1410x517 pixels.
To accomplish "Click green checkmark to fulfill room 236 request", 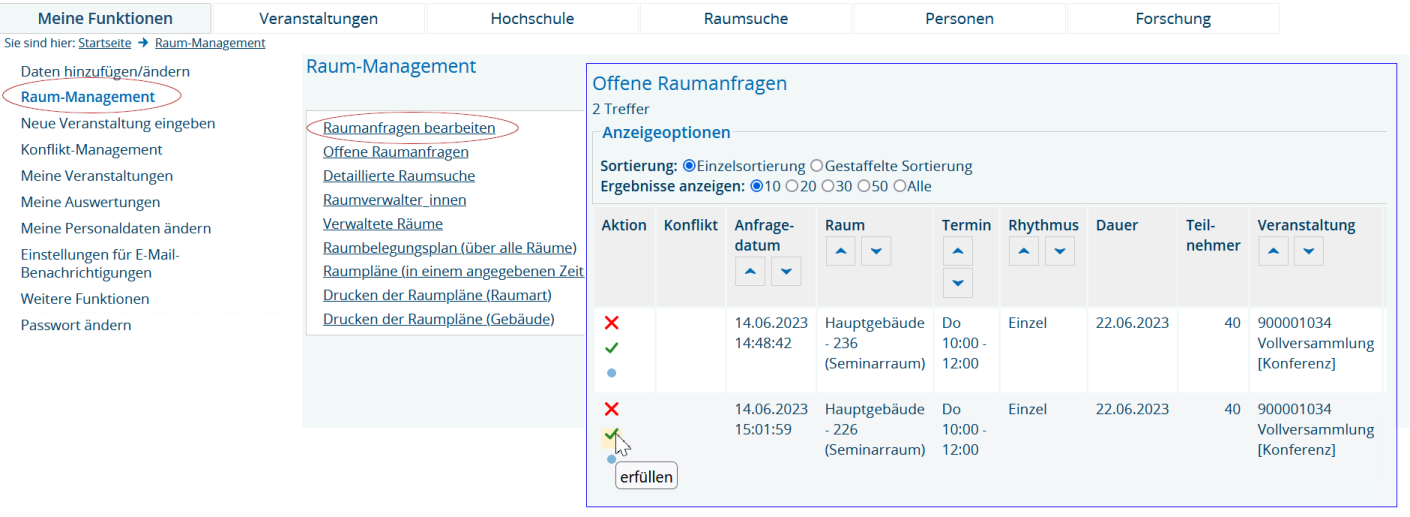I will [x=612, y=348].
